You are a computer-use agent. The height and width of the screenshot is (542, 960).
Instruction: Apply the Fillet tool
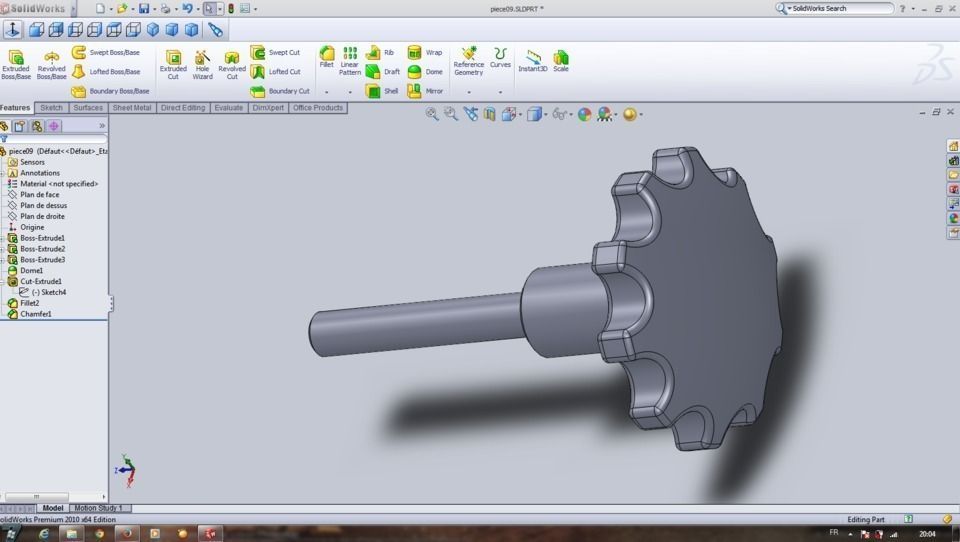tap(326, 57)
